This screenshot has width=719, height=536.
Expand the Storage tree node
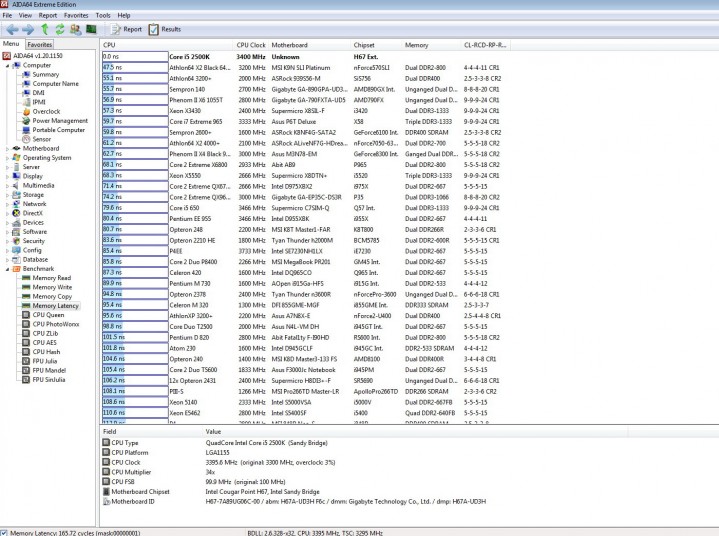pyautogui.click(x=7, y=195)
